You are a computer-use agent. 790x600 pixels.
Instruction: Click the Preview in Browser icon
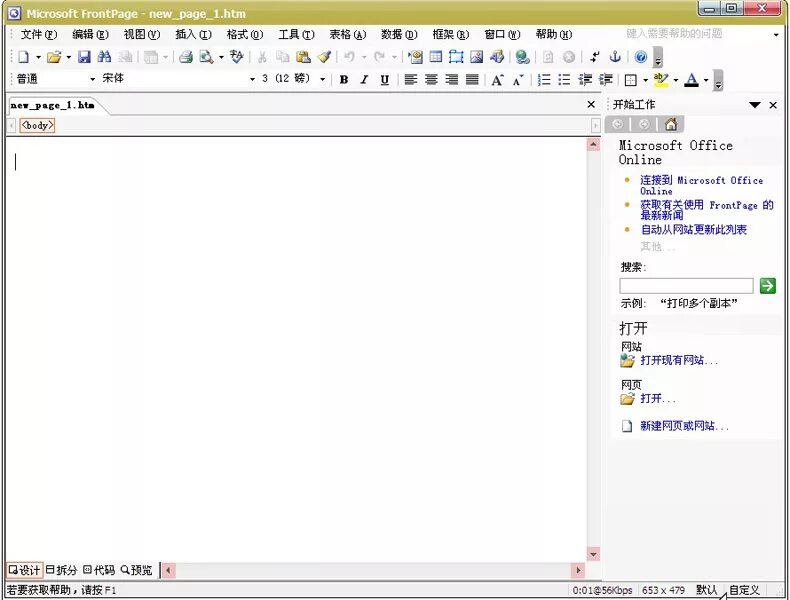206,57
